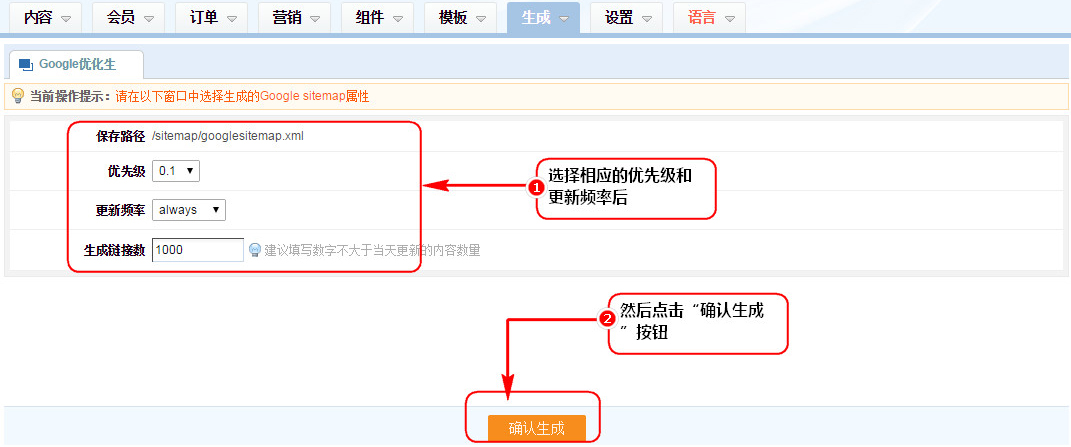Expand the 订单 dropdown arrow
Image resolution: width=1071 pixels, height=447 pixels.
pos(232,19)
